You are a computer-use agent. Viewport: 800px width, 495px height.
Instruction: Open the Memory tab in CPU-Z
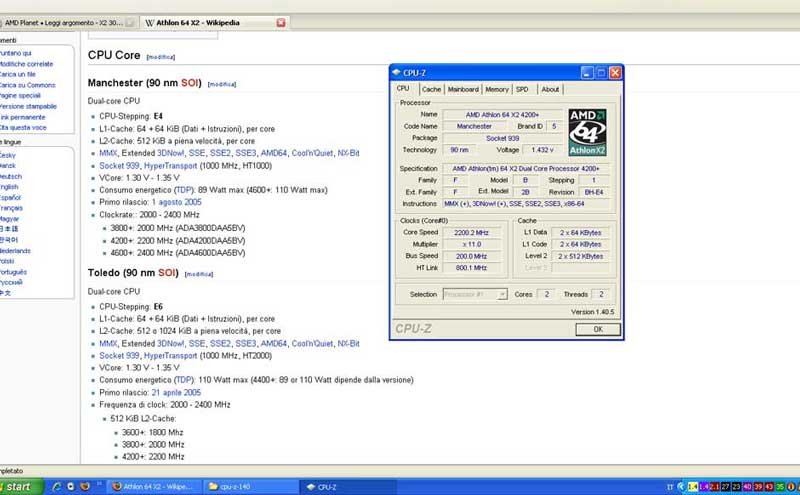click(497, 89)
